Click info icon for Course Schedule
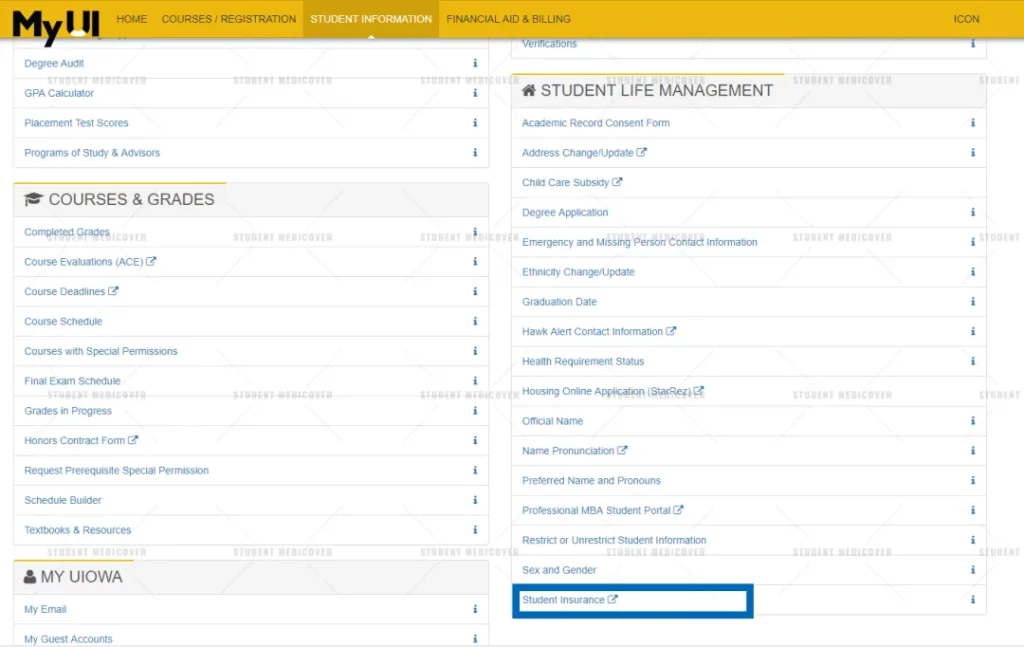Viewport: 1024px width, 647px height. click(475, 321)
